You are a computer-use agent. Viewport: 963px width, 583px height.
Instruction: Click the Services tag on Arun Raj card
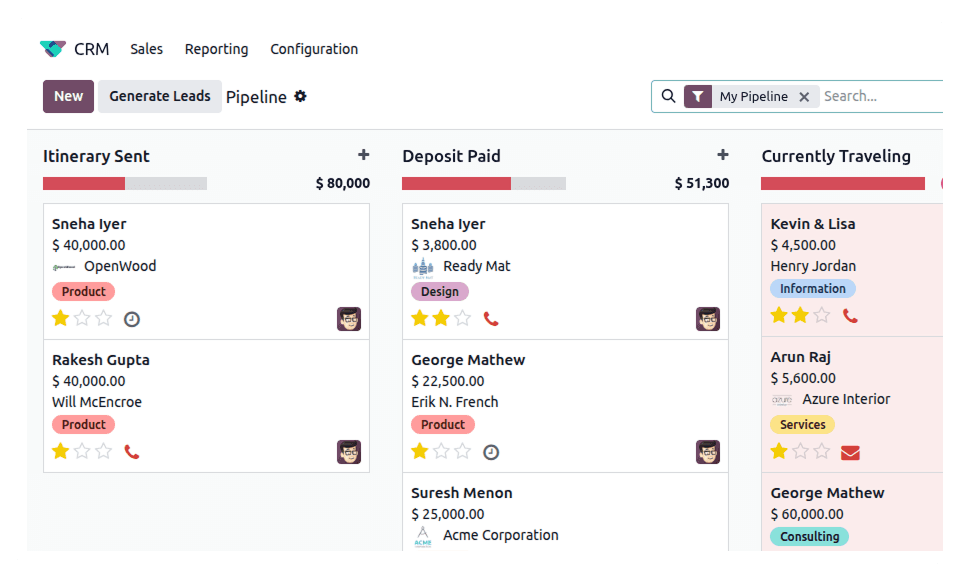pyautogui.click(x=803, y=425)
